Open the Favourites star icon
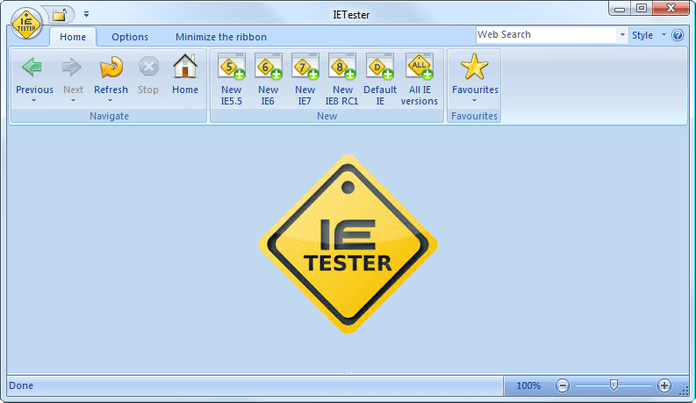Image resolution: width=696 pixels, height=403 pixels. coord(474,67)
